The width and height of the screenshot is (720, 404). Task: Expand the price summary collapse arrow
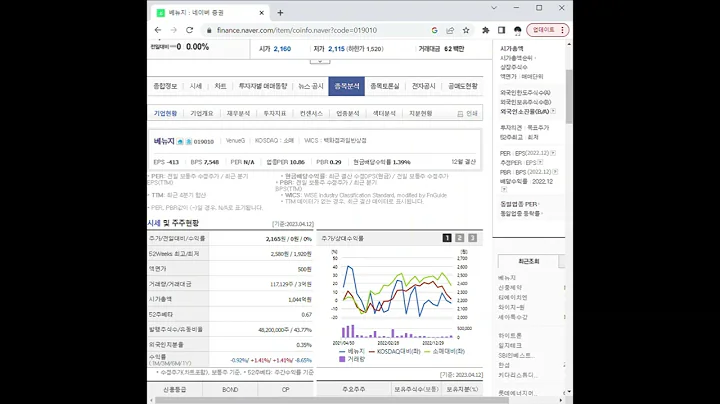pyautogui.click(x=320, y=61)
